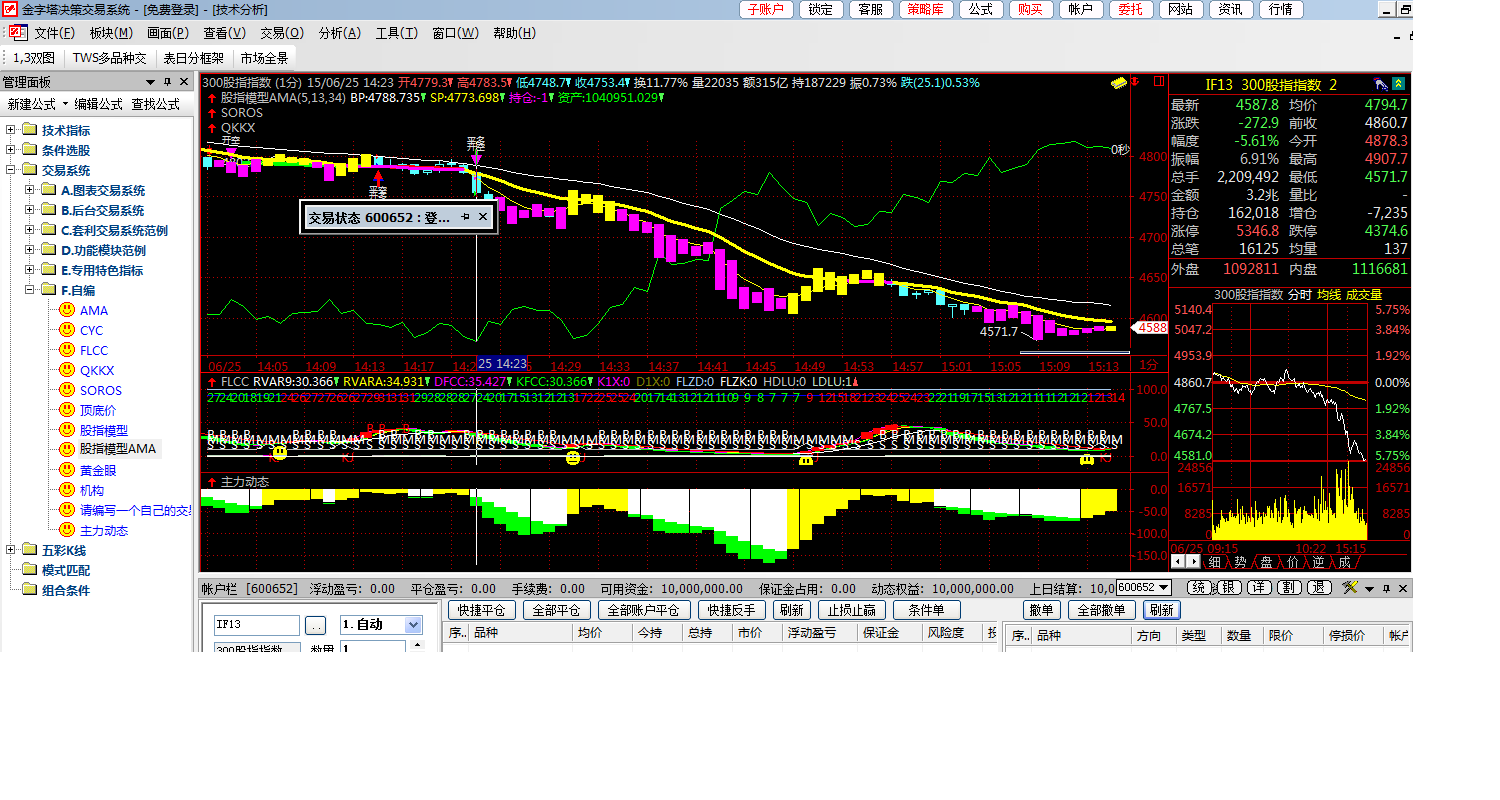This screenshot has height=800, width=1500.
Task: Switch to 市场全景 tab
Action: point(264,58)
